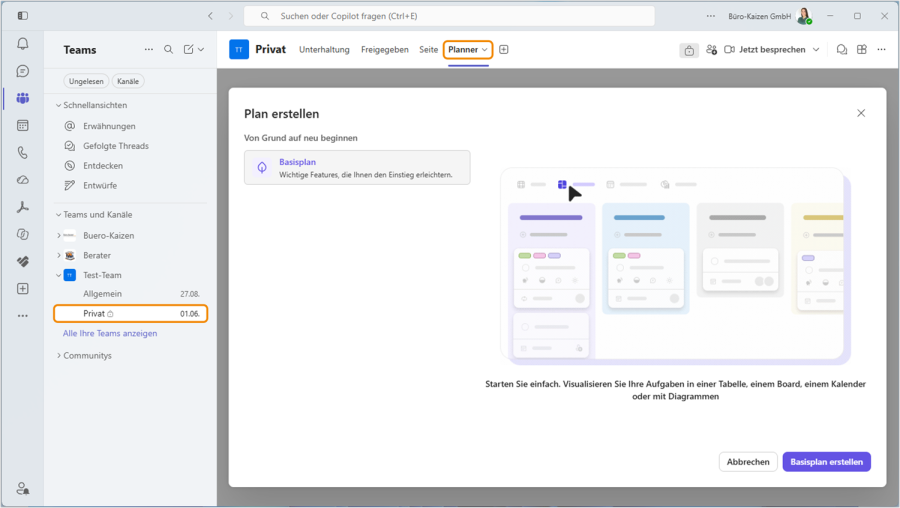Click the Test-Team team name
Image resolution: width=900 pixels, height=508 pixels.
click(102, 276)
